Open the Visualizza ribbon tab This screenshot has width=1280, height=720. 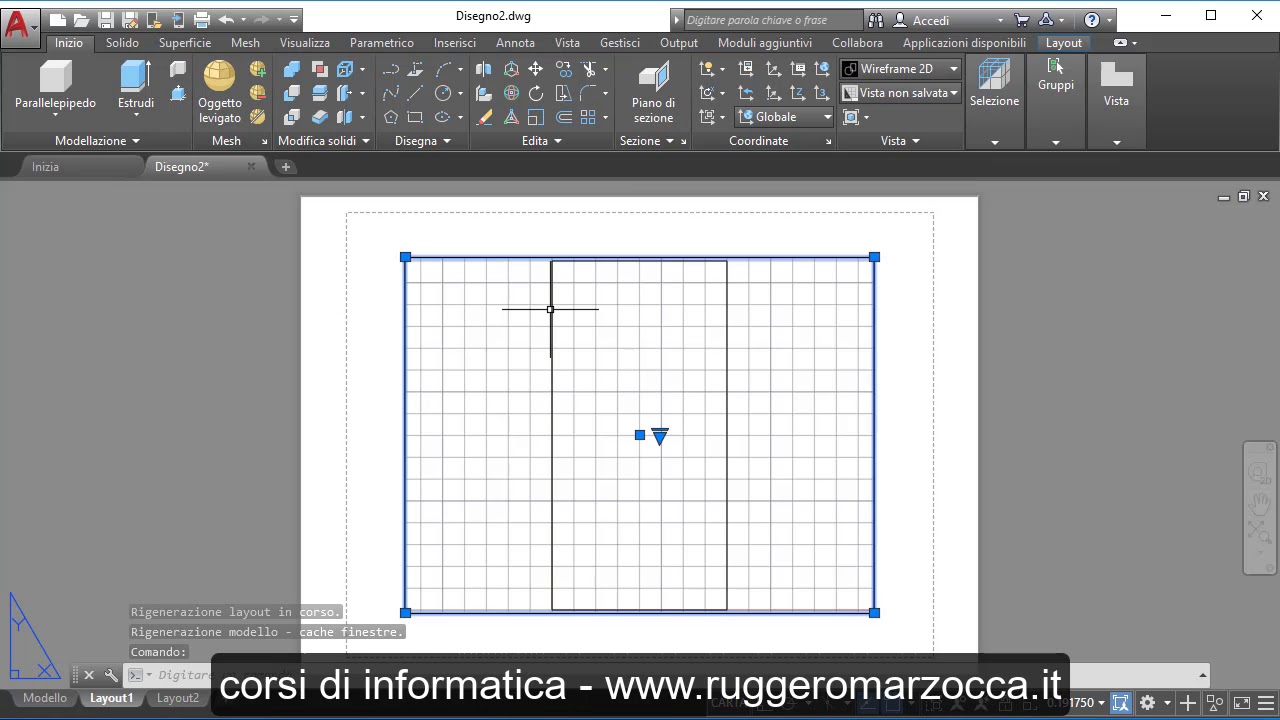pyautogui.click(x=304, y=43)
